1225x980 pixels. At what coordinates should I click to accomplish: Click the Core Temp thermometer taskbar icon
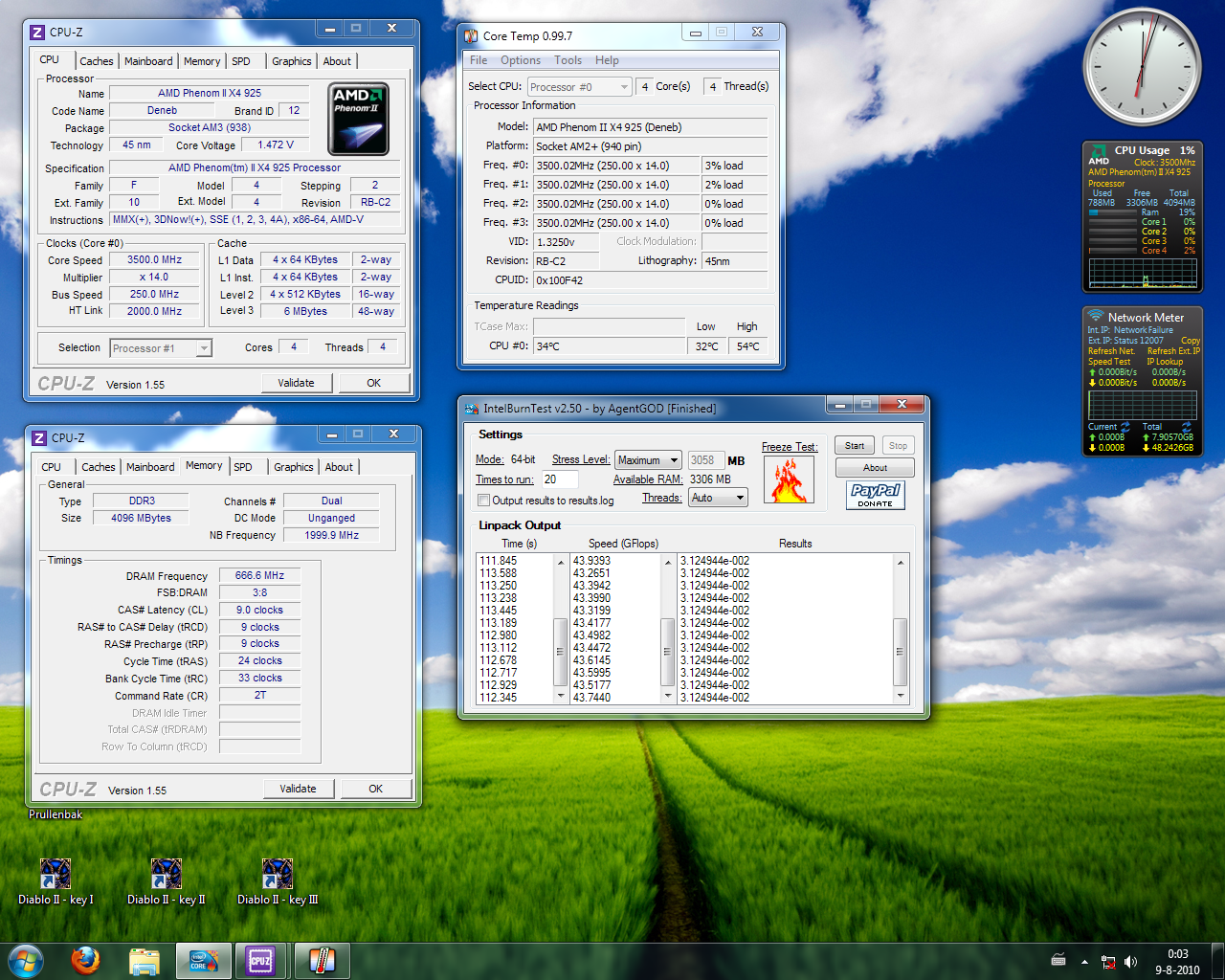(x=322, y=960)
